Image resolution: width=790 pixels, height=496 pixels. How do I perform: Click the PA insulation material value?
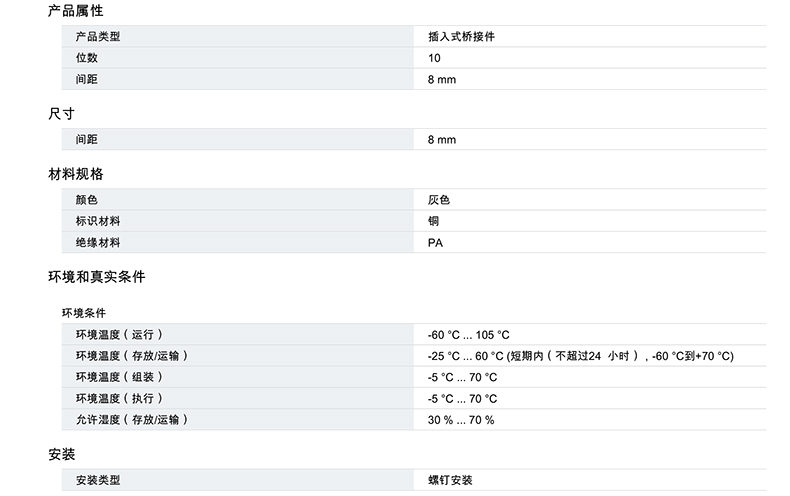pyautogui.click(x=435, y=242)
